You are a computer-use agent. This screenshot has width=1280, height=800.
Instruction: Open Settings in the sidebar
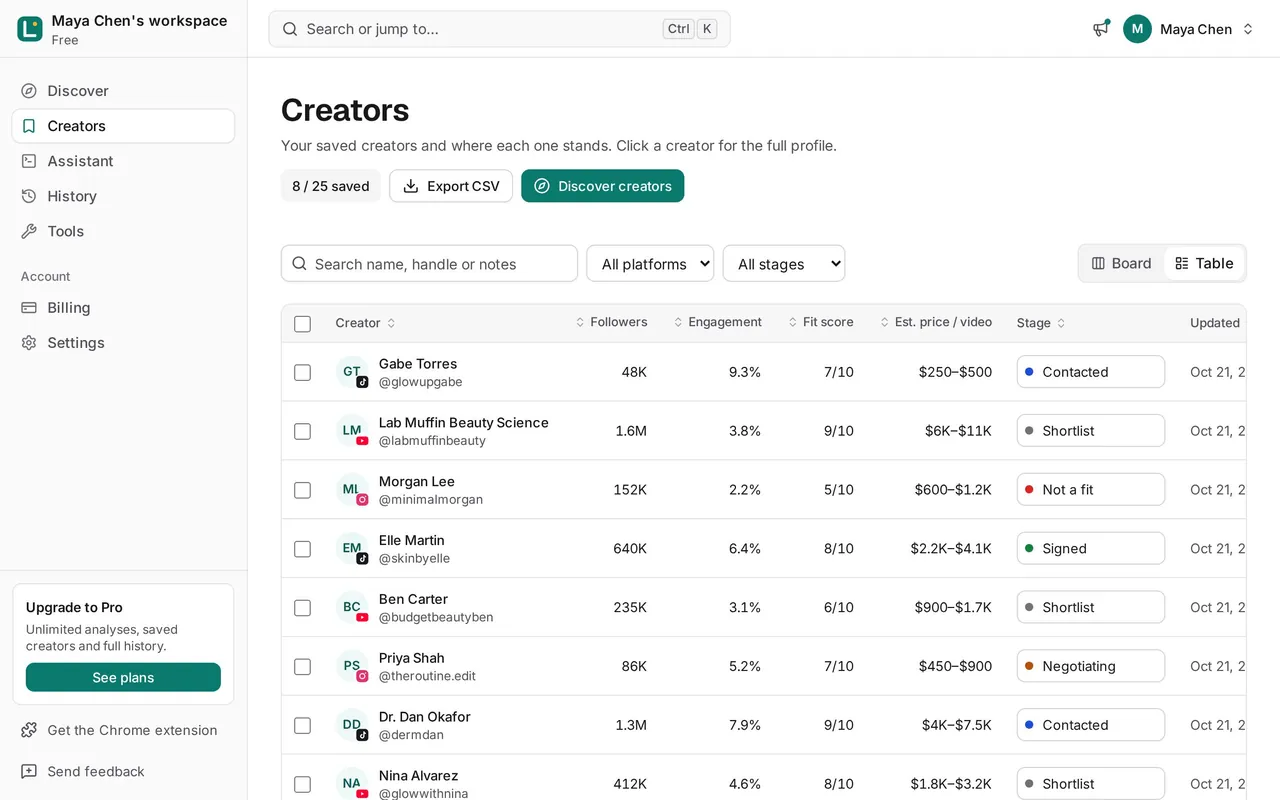pos(123,343)
